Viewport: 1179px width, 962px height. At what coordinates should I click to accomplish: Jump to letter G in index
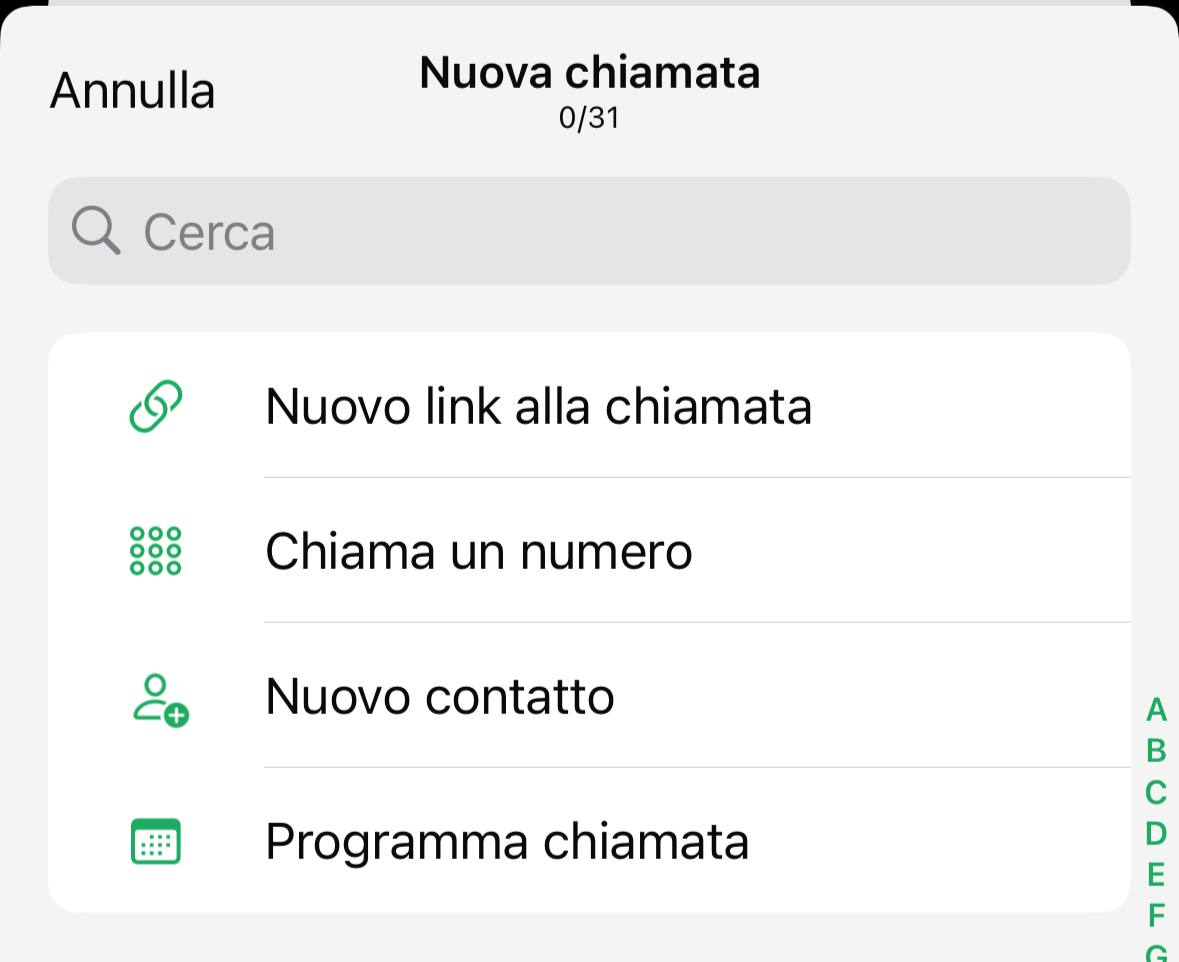point(1156,952)
